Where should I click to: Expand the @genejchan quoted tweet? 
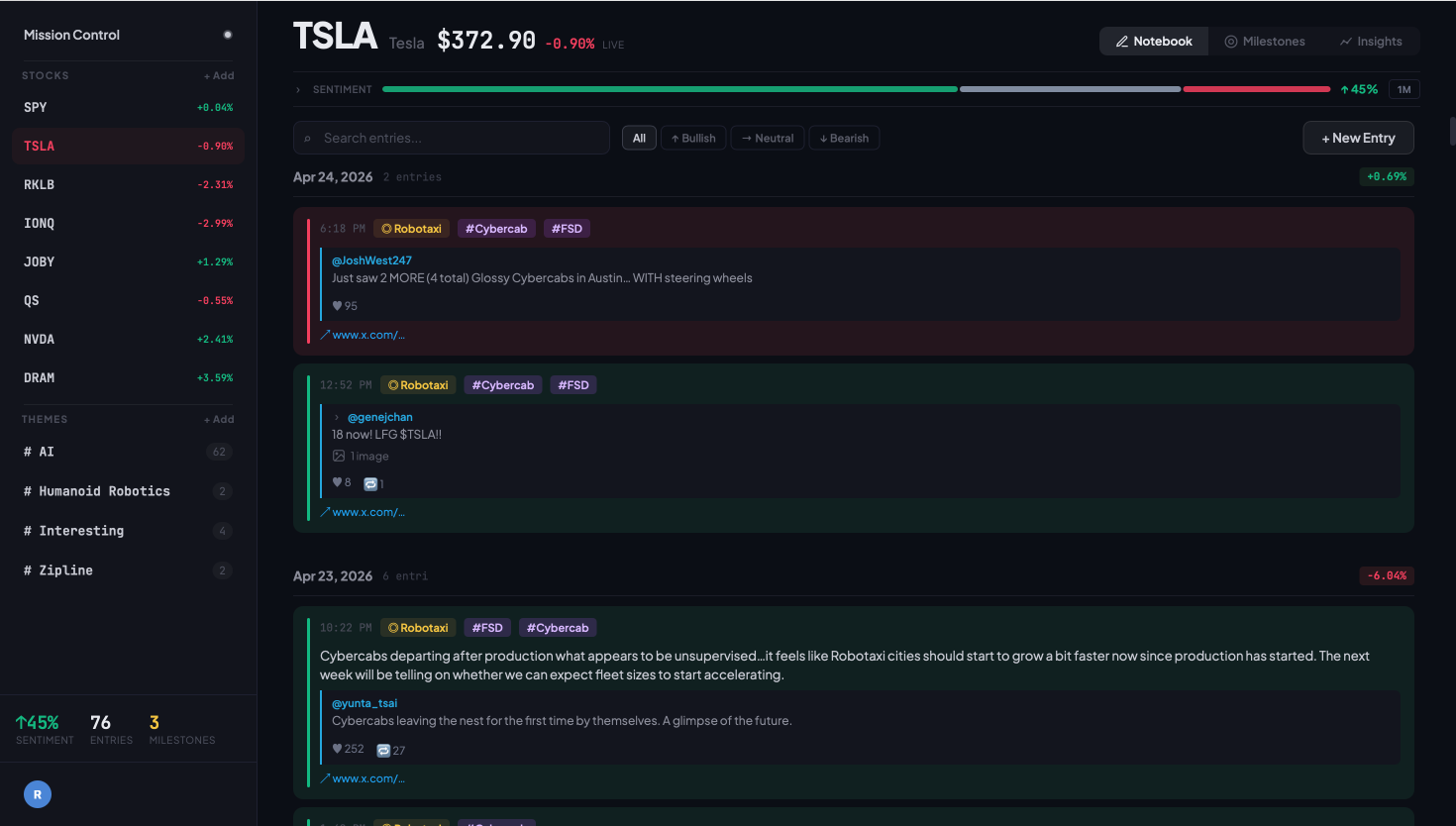tap(337, 417)
